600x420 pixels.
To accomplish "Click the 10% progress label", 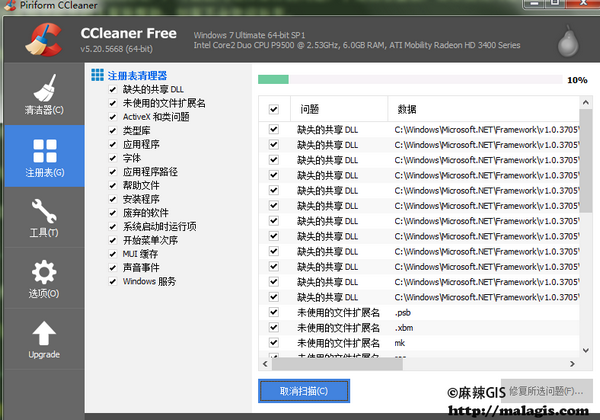I will point(577,80).
